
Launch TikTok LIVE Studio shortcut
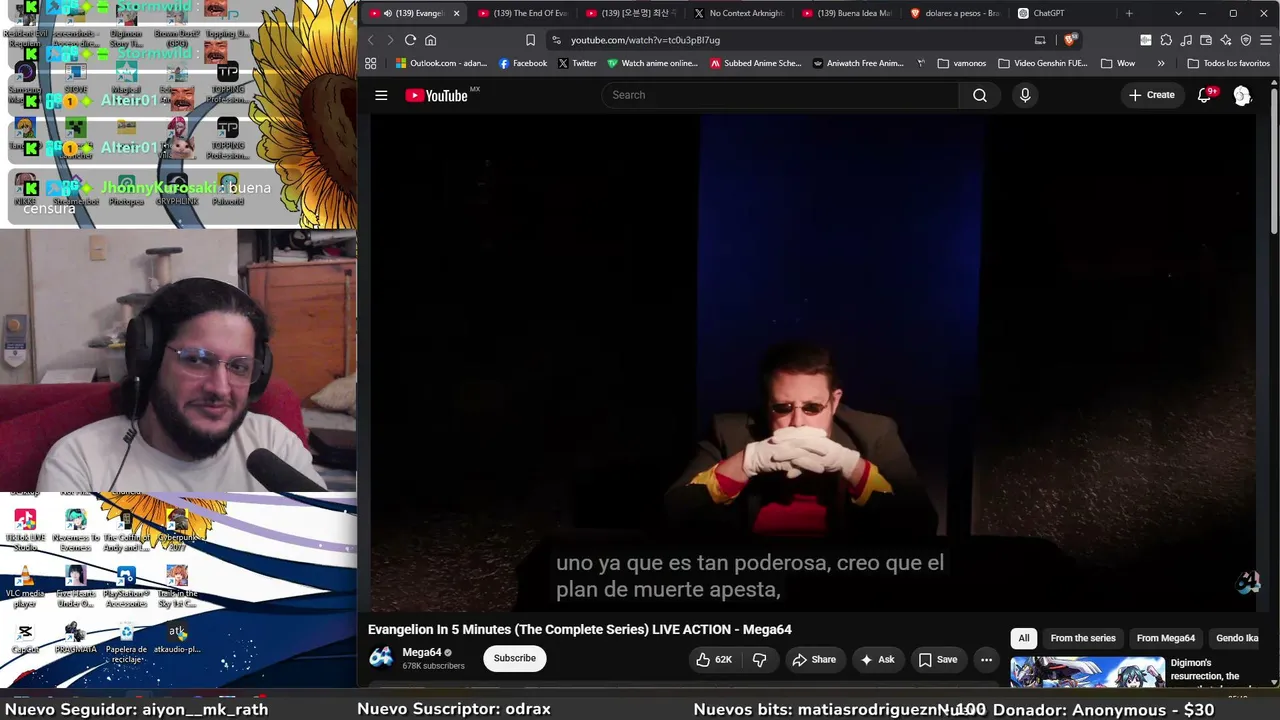(25, 530)
